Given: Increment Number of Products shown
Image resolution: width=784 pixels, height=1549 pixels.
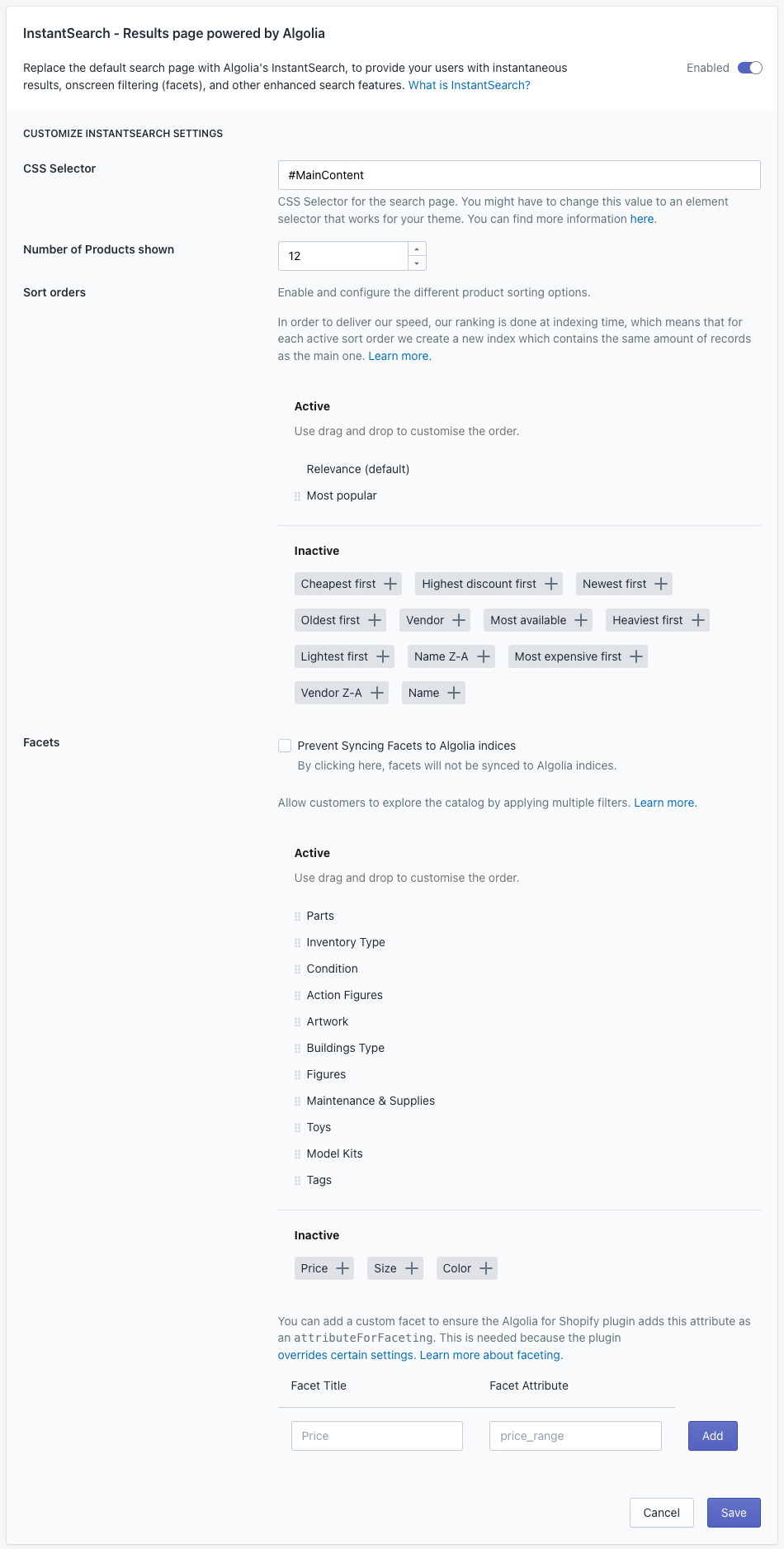Looking at the screenshot, I should tap(417, 249).
